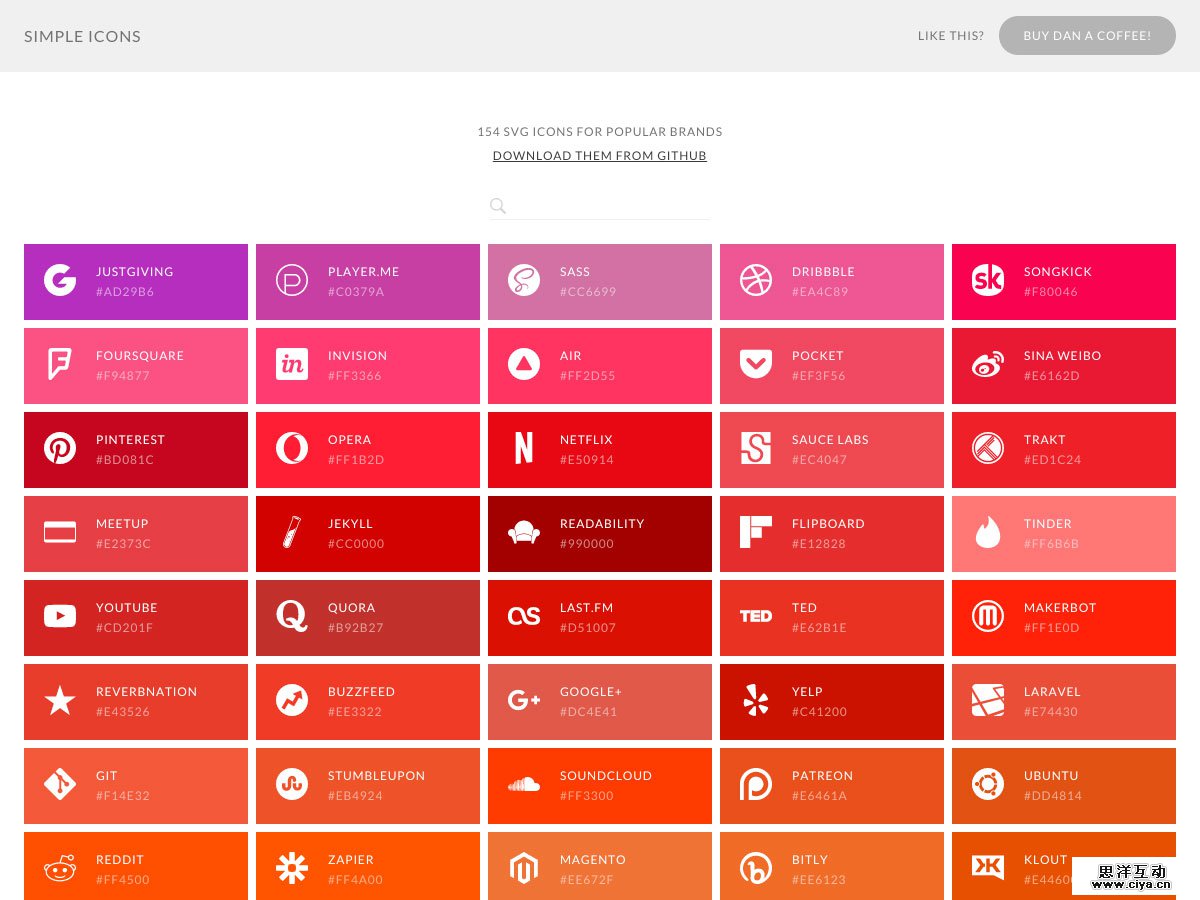Viewport: 1200px width, 900px height.
Task: Click the search magnifier icon
Action: click(498, 206)
